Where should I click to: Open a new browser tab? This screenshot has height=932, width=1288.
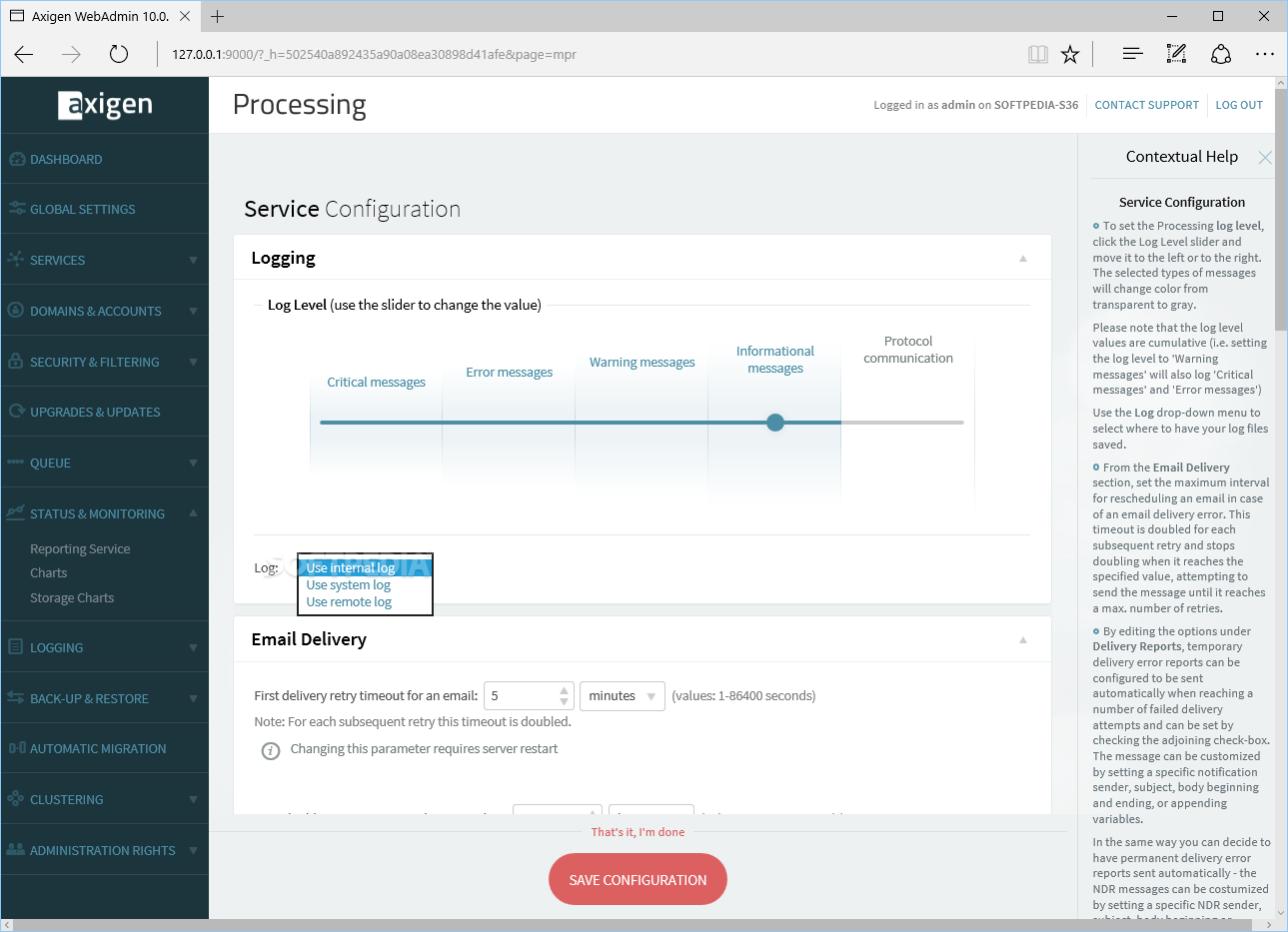(x=217, y=16)
